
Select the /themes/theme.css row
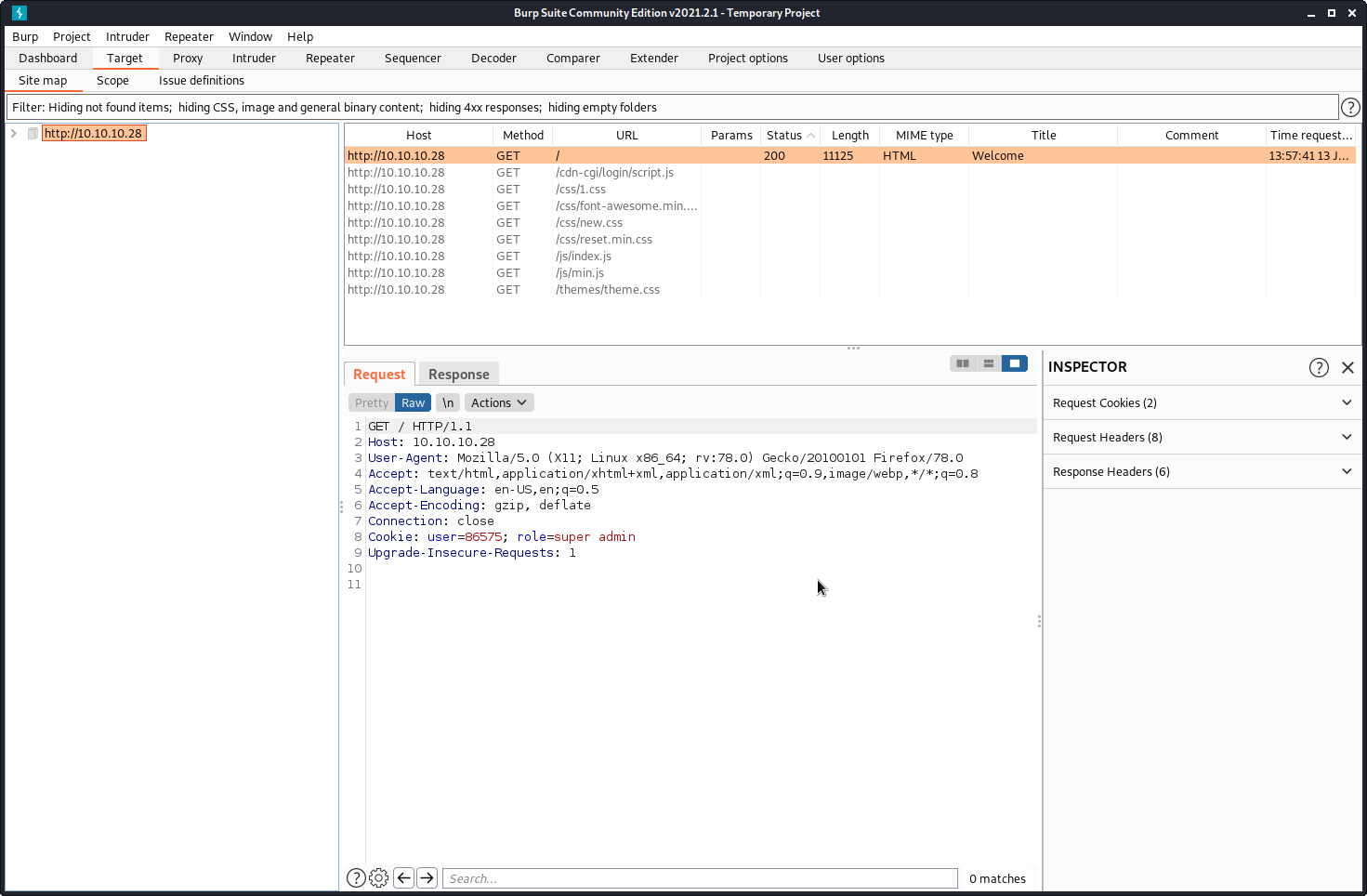coord(850,290)
